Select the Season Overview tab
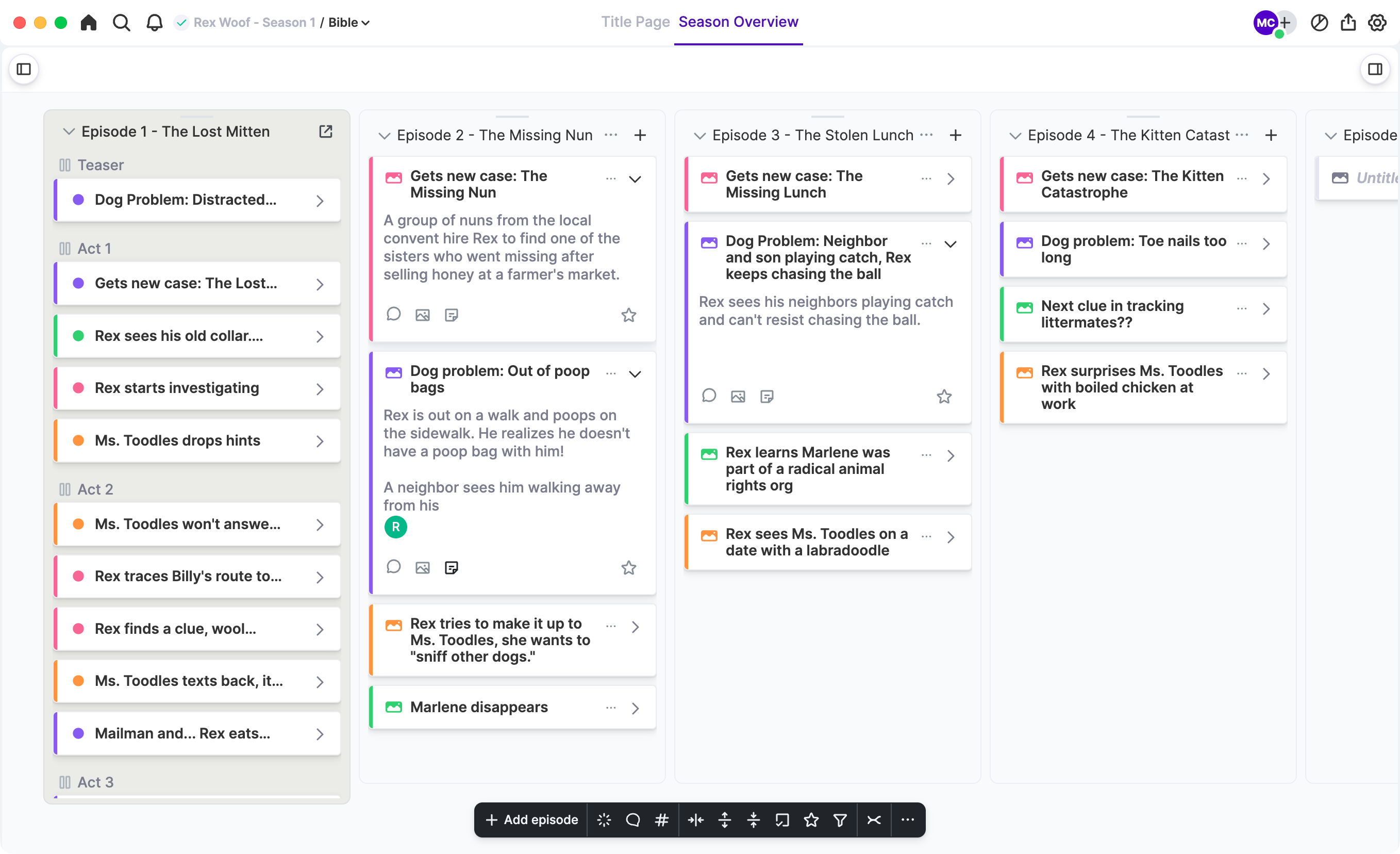1400x854 pixels. click(x=738, y=22)
